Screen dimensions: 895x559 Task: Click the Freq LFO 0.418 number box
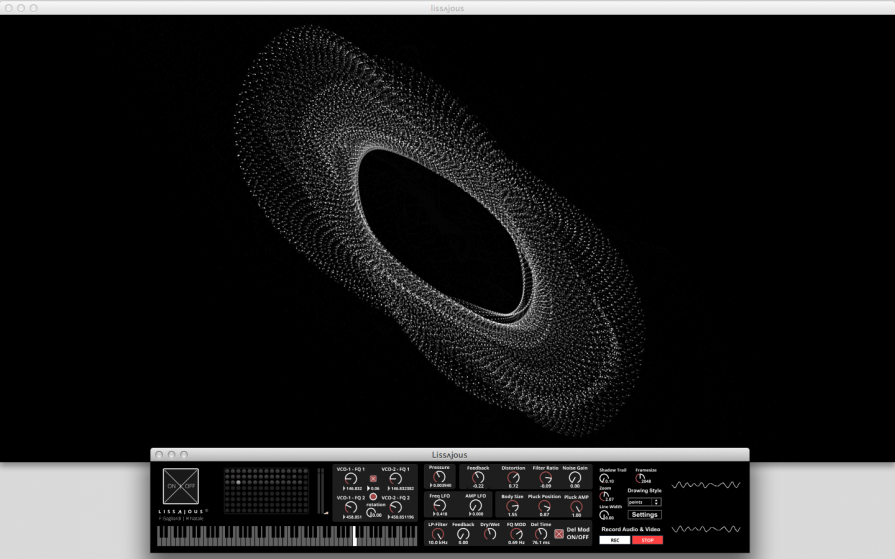pos(441,514)
